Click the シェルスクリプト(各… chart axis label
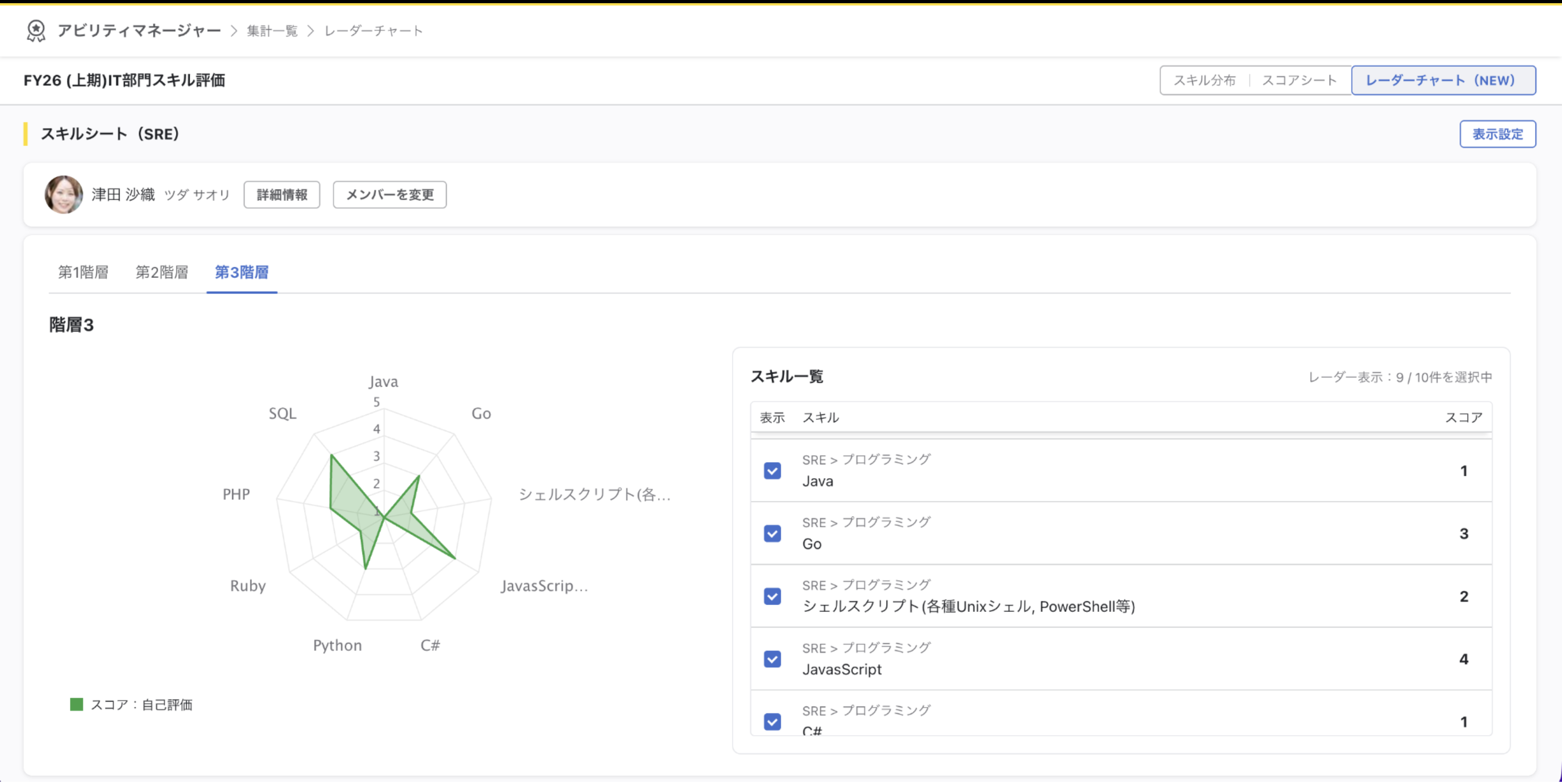The height and width of the screenshot is (784, 1562). (594, 494)
